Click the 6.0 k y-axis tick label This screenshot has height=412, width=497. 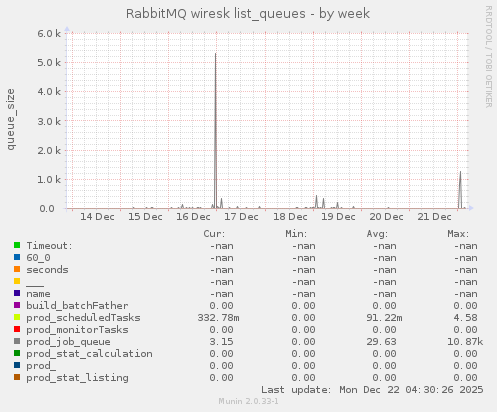pos(49,33)
